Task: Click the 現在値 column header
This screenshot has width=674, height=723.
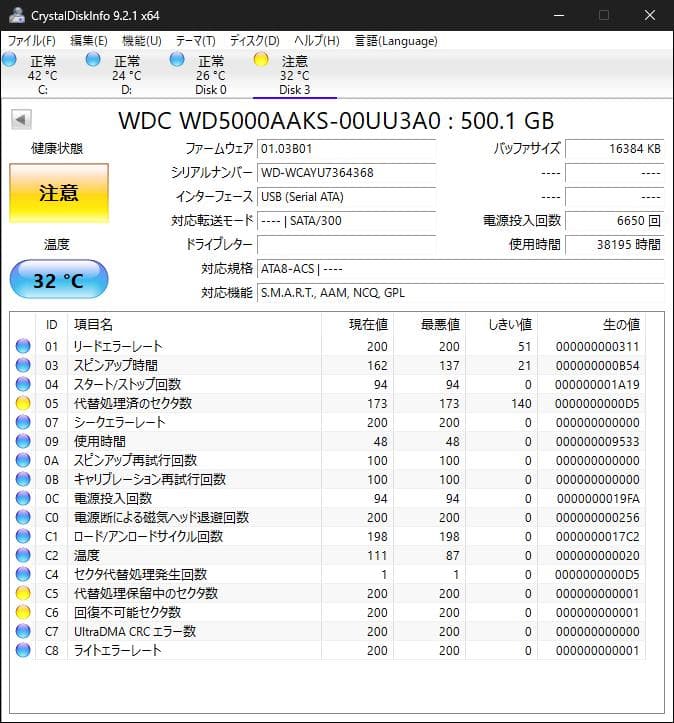Action: click(357, 325)
